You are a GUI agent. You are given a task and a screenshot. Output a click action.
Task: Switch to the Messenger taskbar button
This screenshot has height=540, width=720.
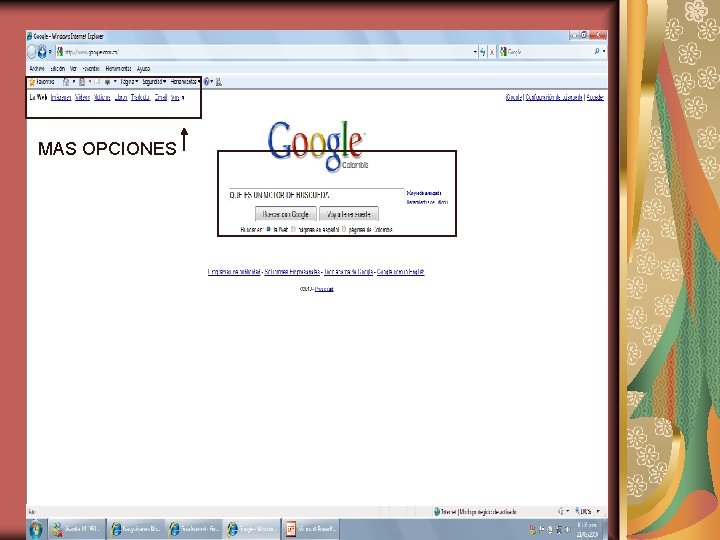click(x=77, y=529)
